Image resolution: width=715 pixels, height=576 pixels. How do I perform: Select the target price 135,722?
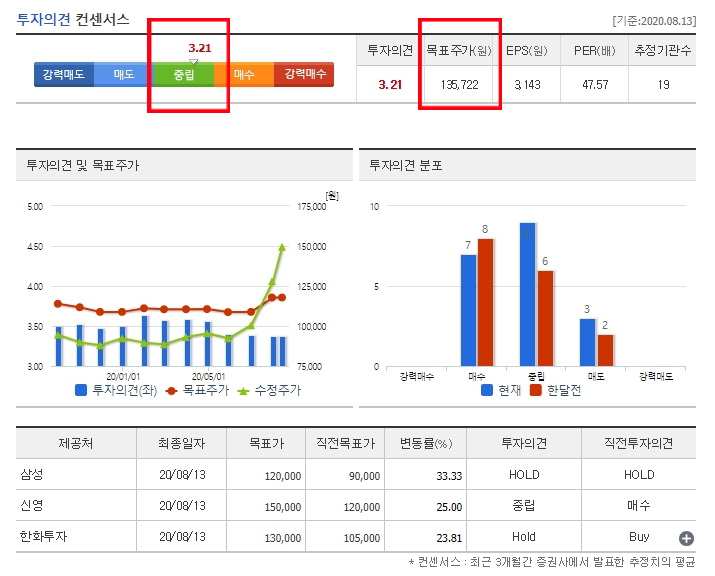[x=459, y=84]
